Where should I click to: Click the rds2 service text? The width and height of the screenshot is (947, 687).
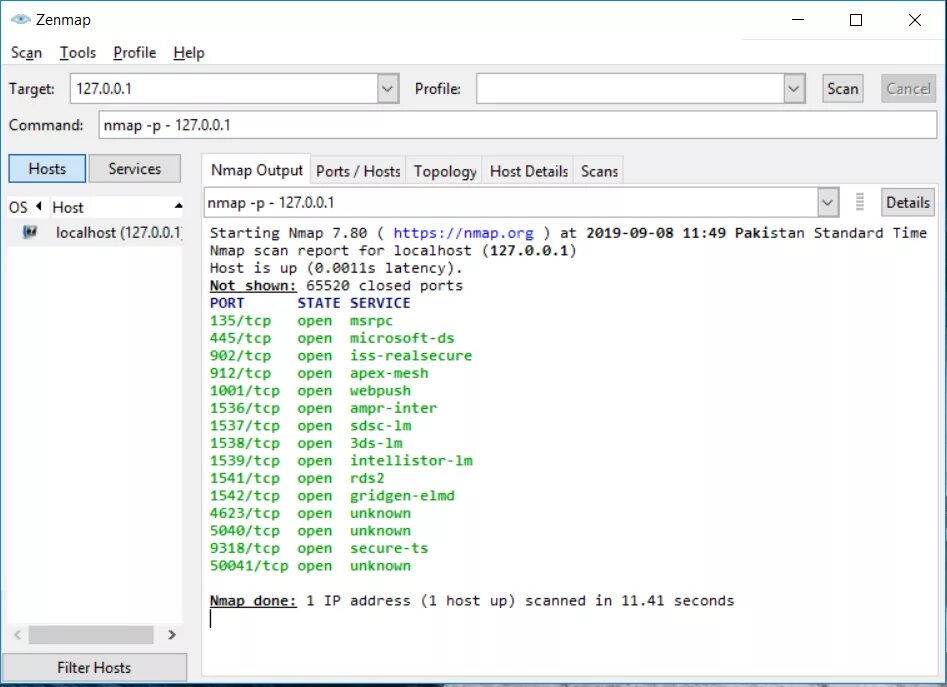pos(367,478)
